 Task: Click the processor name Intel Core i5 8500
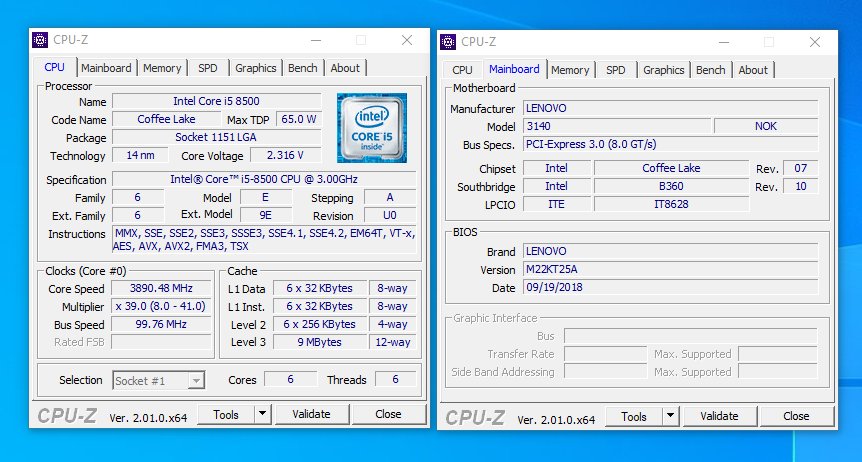tap(216, 101)
